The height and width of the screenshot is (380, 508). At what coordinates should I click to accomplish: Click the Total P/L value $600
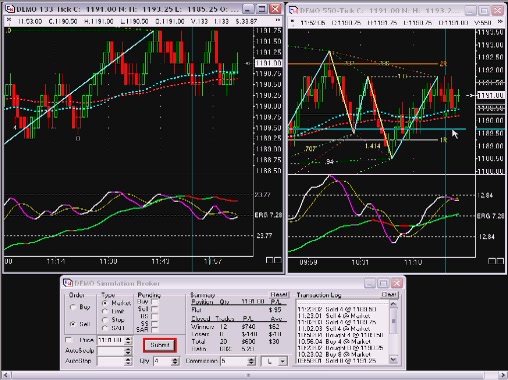click(x=249, y=341)
